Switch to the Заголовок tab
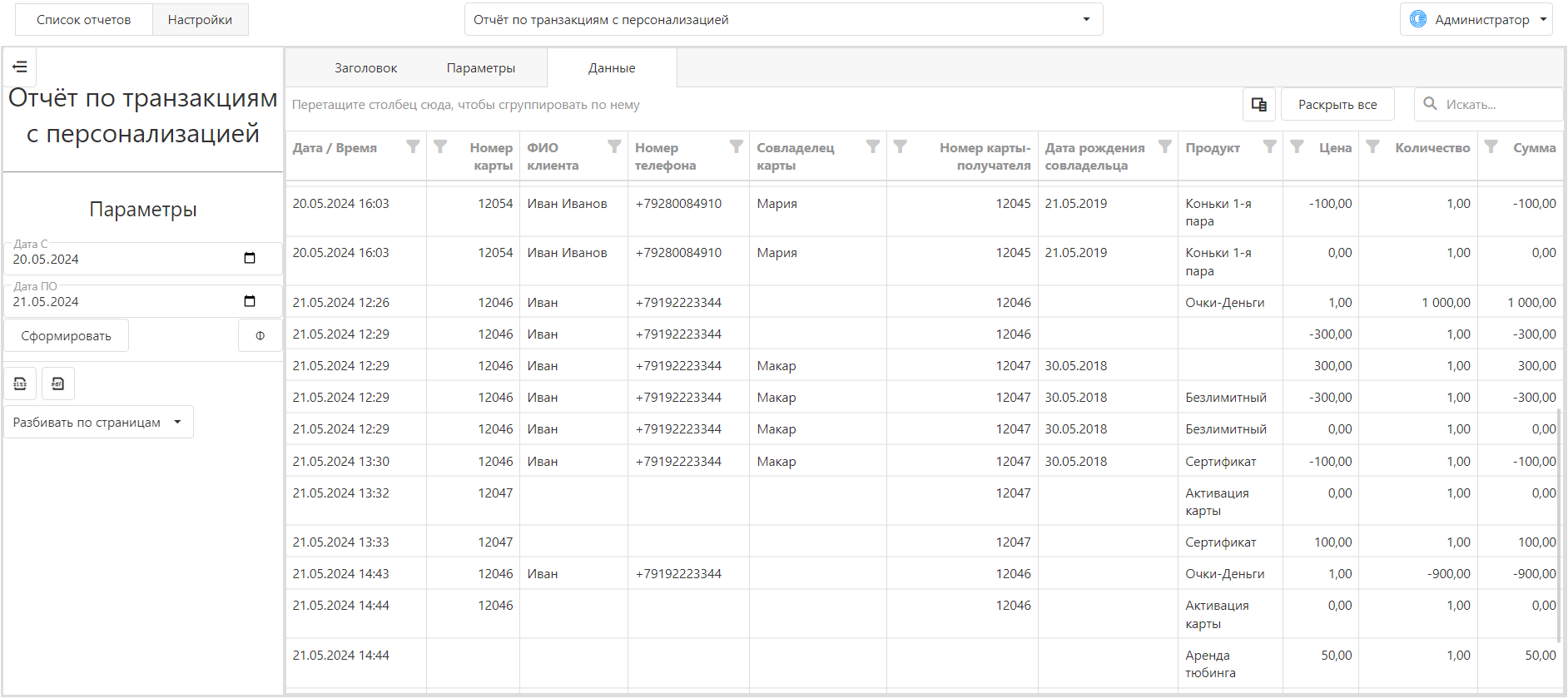Viewport: 1568px width, 698px height. coord(365,68)
